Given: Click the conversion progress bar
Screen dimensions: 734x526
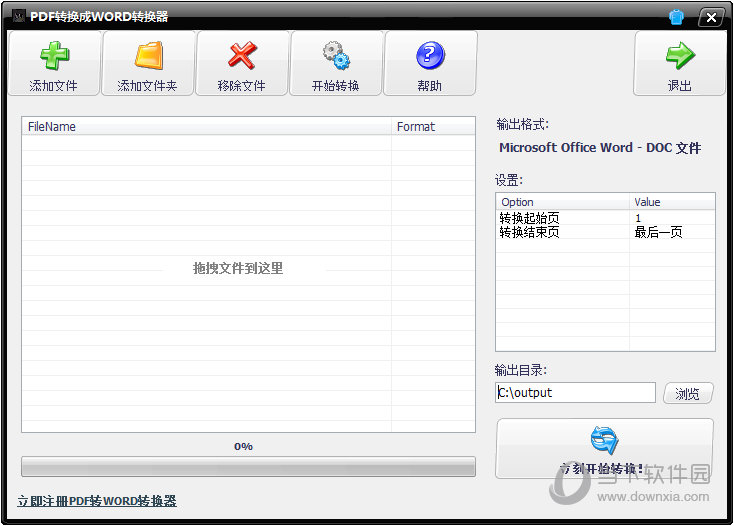Looking at the screenshot, I should coord(248,467).
